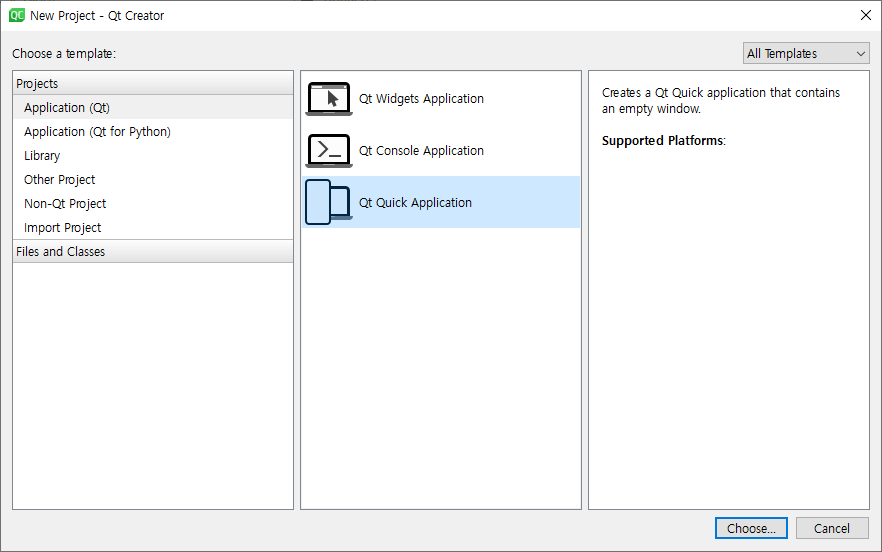Select Application (Qt for Python) category
This screenshot has width=882, height=552.
pos(153,132)
